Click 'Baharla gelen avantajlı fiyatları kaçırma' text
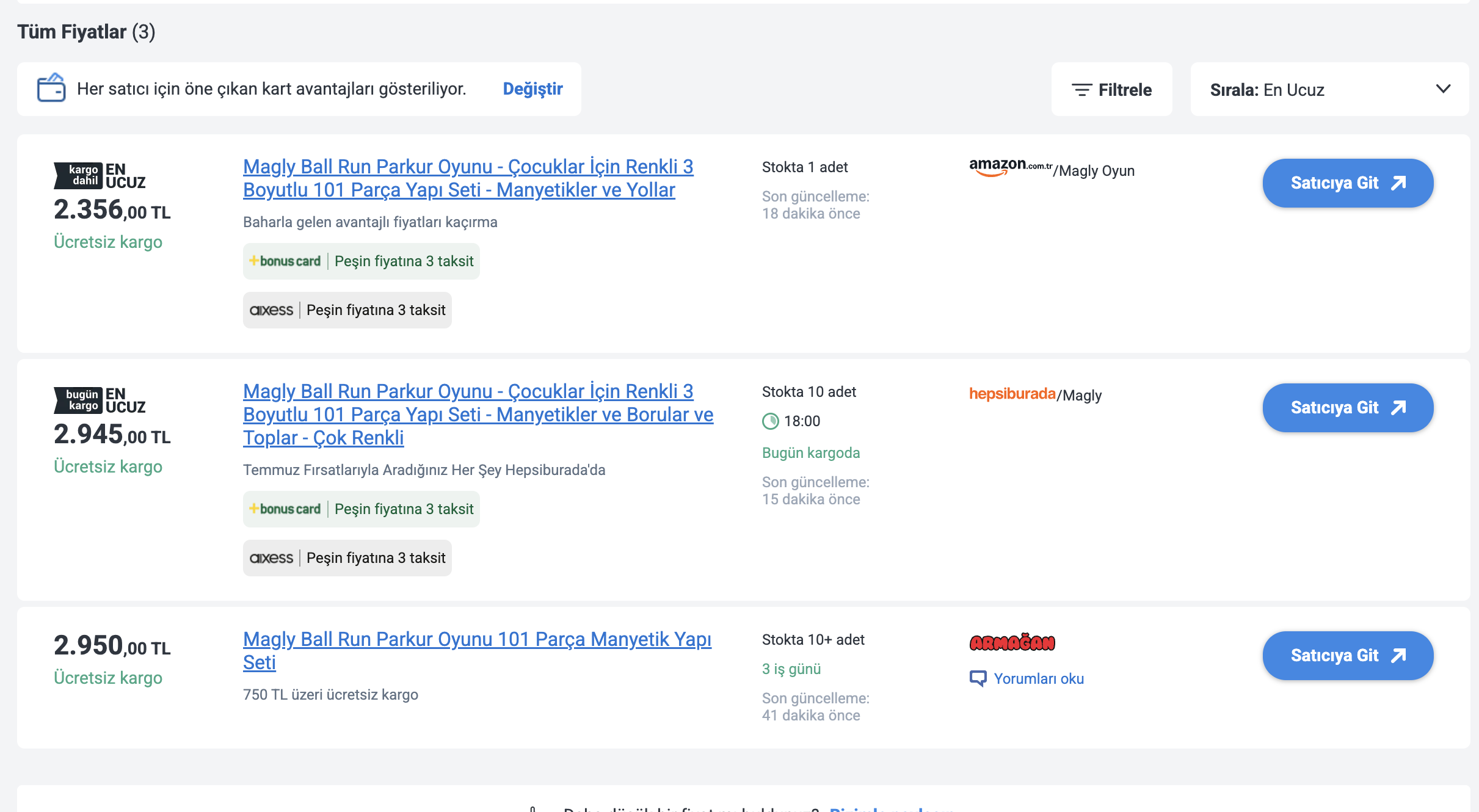This screenshot has height=812, width=1479. [x=370, y=222]
